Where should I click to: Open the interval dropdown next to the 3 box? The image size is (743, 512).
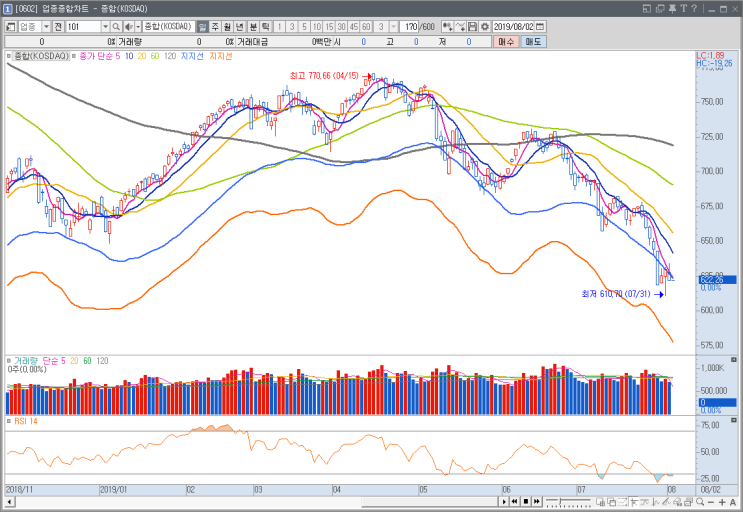pos(393,27)
